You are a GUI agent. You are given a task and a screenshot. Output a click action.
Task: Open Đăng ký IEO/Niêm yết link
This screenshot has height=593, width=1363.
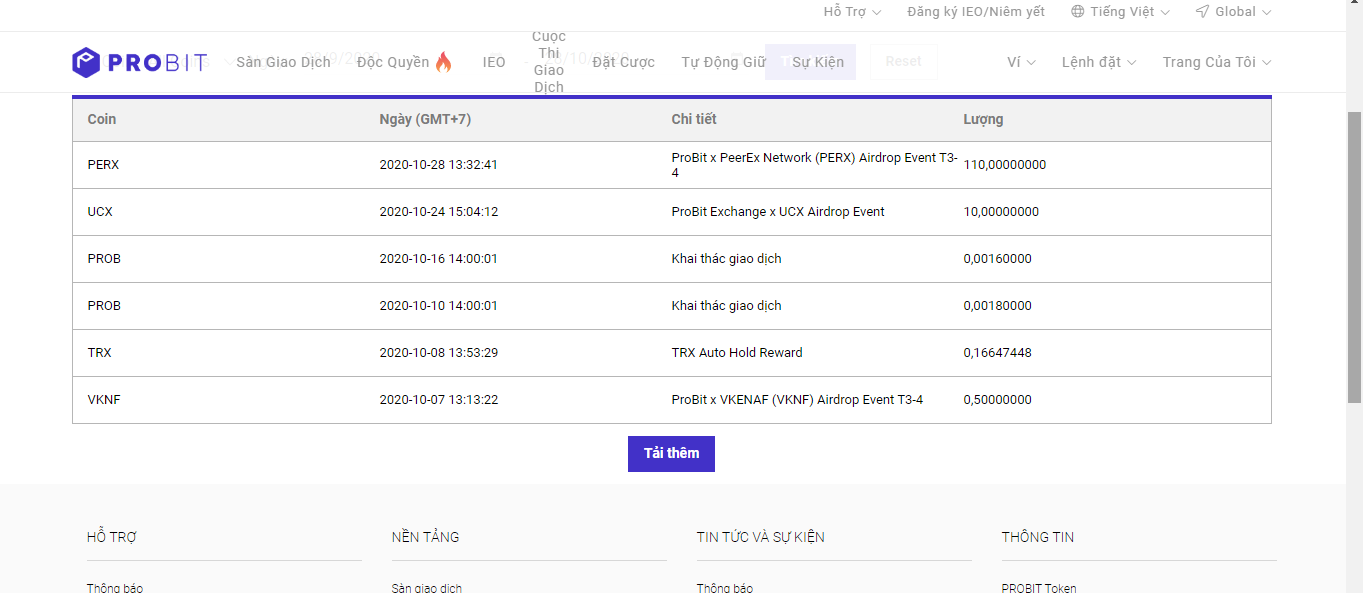coord(976,12)
